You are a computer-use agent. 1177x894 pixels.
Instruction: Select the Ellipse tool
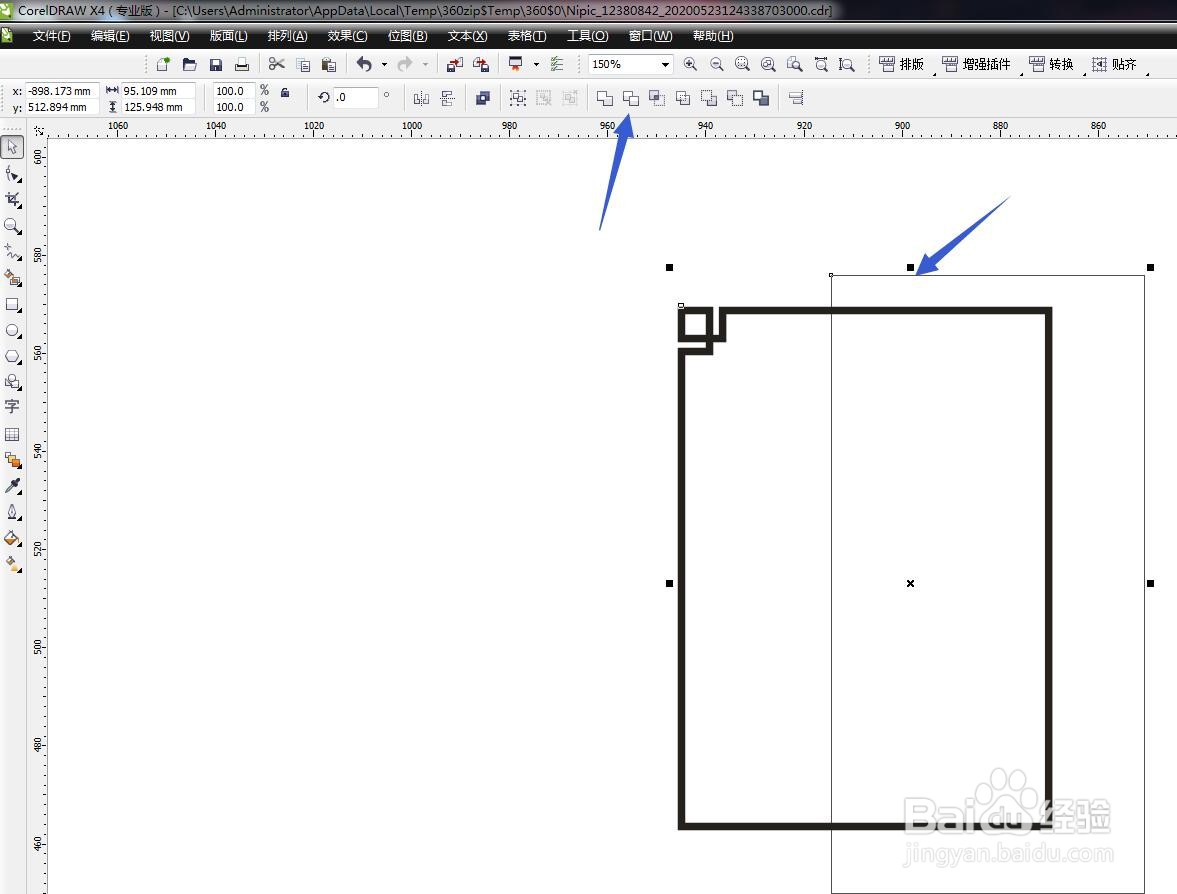coord(12,330)
